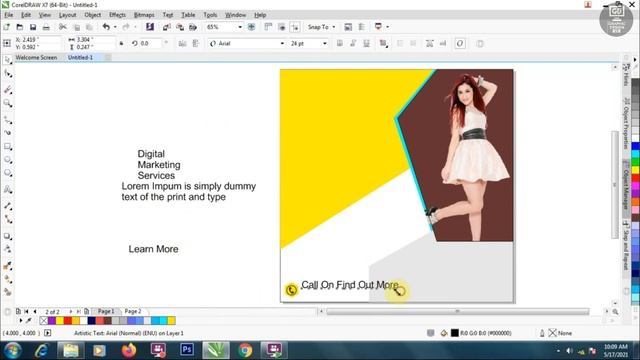The width and height of the screenshot is (640, 360).
Task: Select the Crop tool in toolbox
Action: point(7,89)
